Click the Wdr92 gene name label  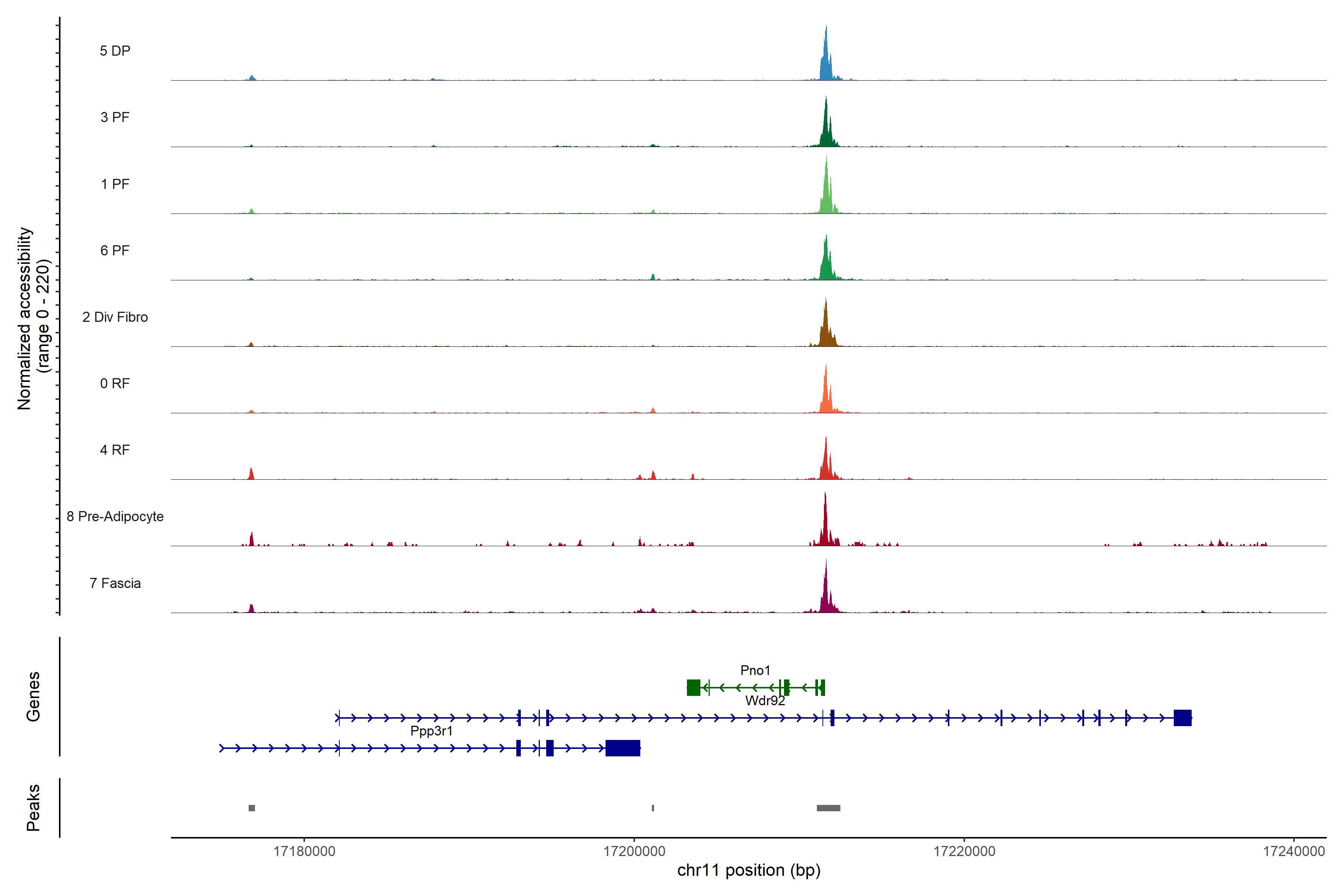(765, 701)
